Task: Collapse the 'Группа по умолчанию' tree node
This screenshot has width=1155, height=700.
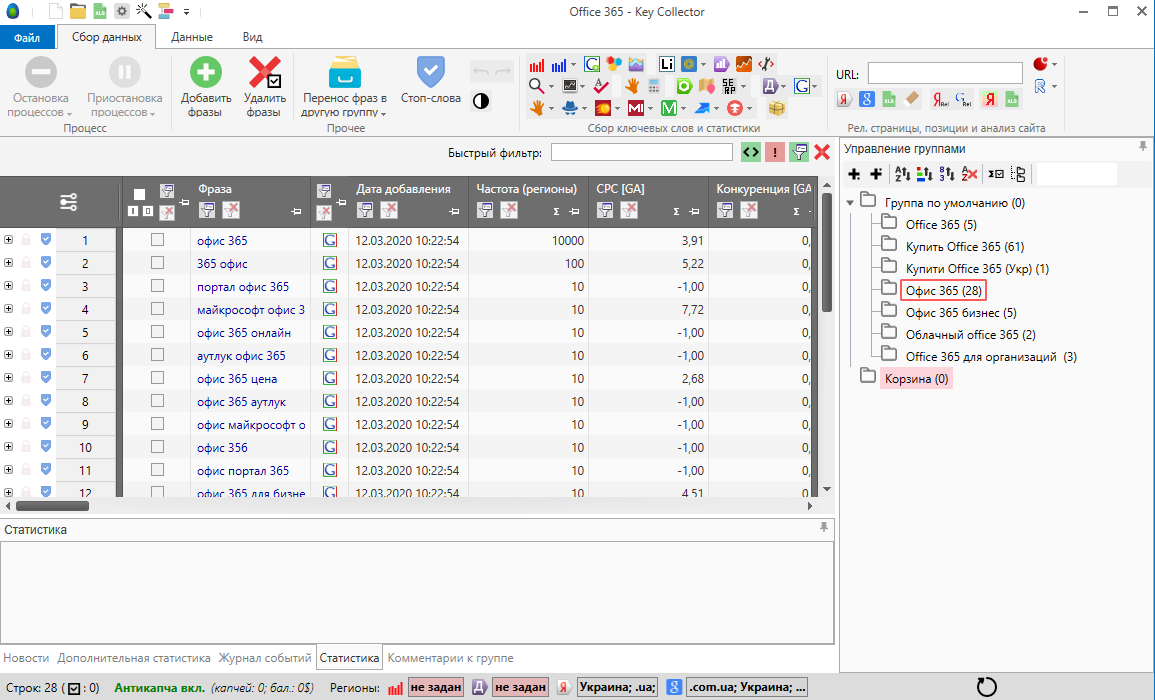Action: pos(850,203)
